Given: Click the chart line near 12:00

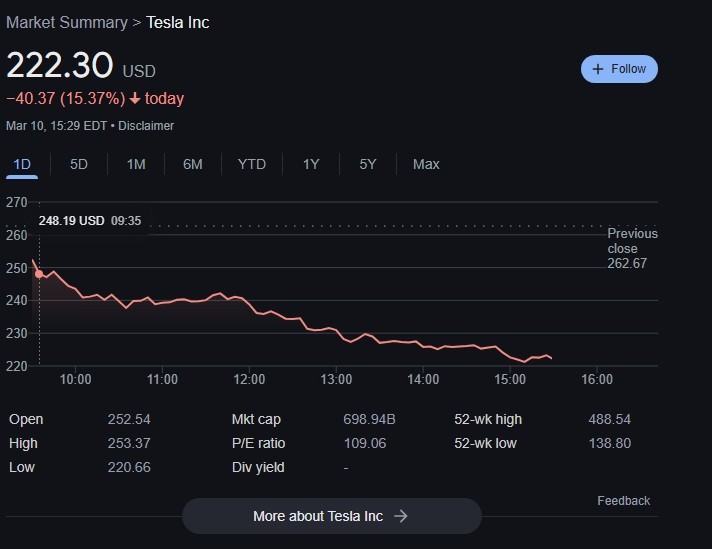Looking at the screenshot, I should (x=249, y=306).
